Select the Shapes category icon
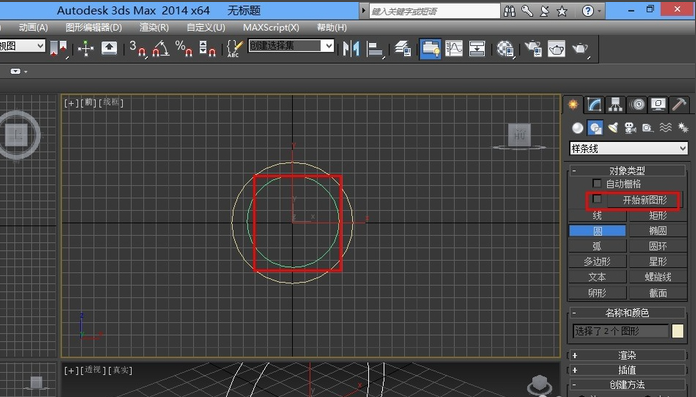Image resolution: width=696 pixels, height=397 pixels. click(x=595, y=128)
